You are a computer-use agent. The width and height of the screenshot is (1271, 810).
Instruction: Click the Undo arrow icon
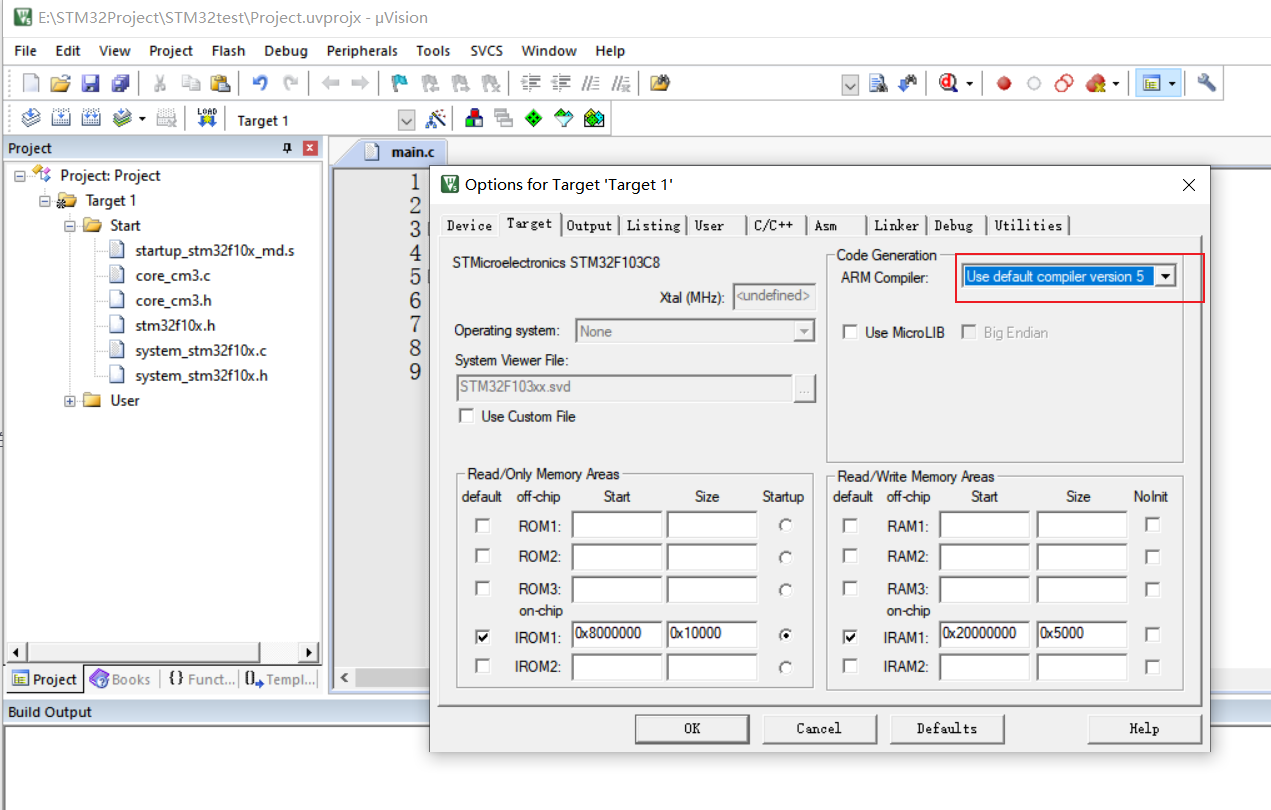pyautogui.click(x=260, y=84)
